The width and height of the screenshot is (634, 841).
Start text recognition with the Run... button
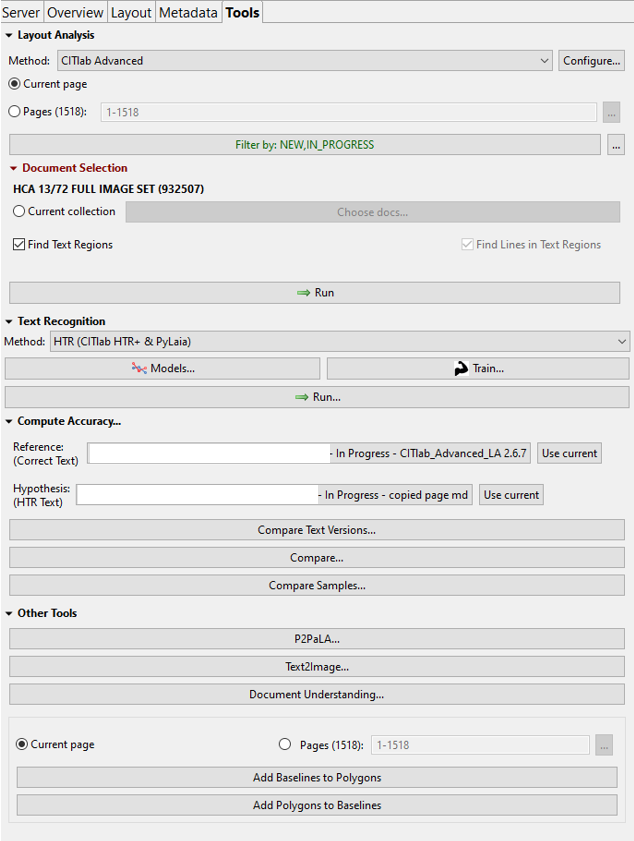point(317,396)
